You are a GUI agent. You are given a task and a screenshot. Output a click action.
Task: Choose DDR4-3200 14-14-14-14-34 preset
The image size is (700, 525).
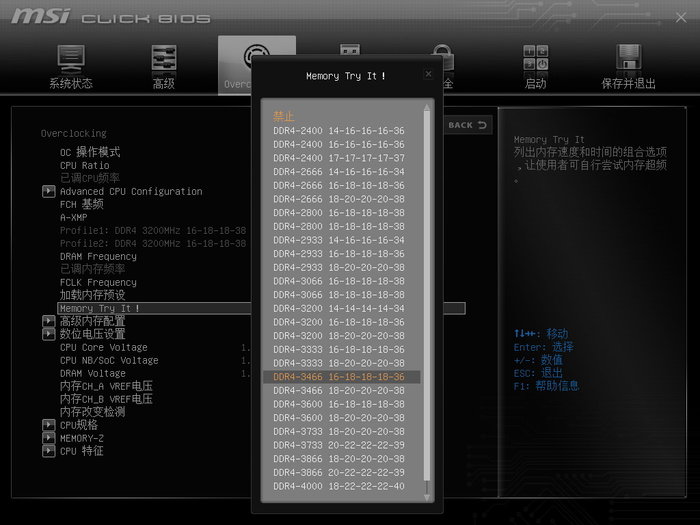click(x=339, y=309)
